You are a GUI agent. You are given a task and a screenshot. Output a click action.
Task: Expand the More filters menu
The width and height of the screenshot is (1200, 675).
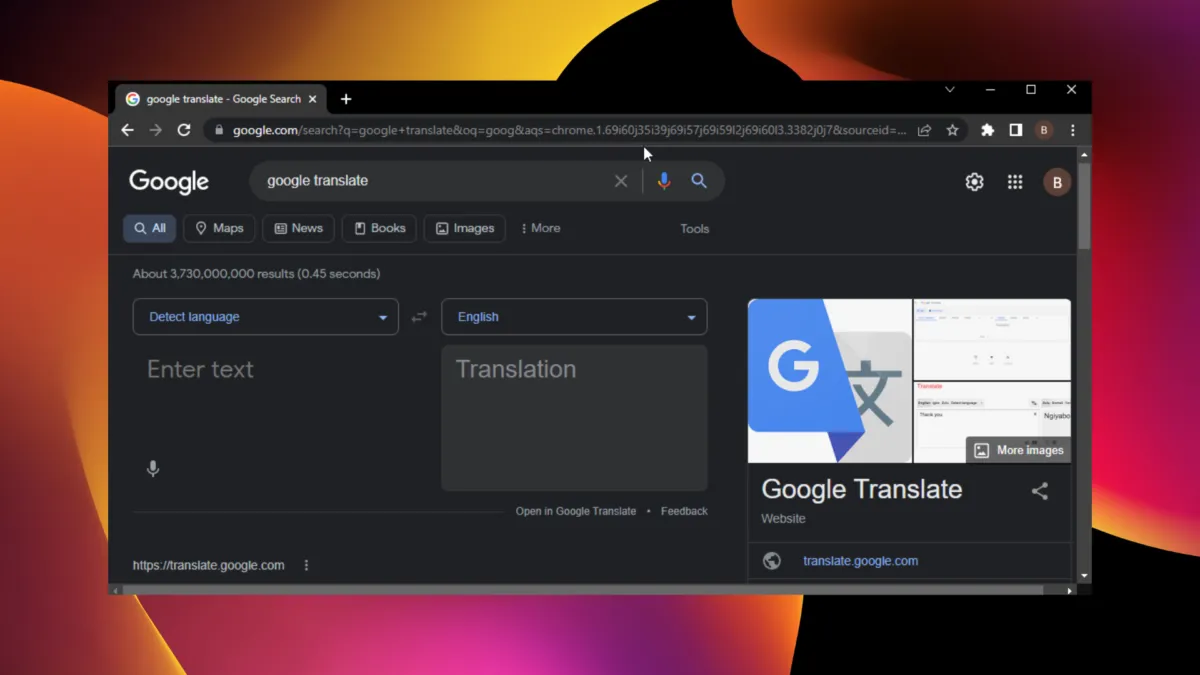click(x=540, y=228)
